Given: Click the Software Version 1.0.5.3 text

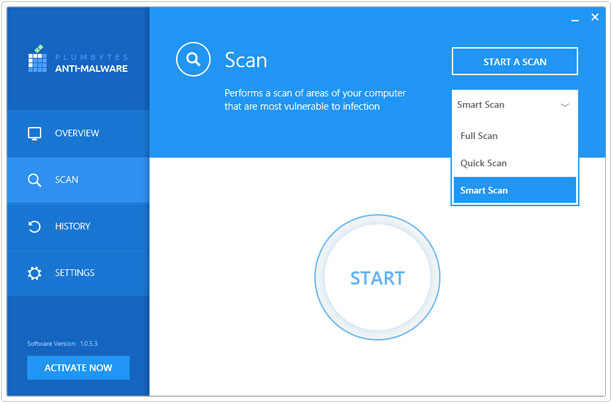Looking at the screenshot, I should (x=62, y=344).
